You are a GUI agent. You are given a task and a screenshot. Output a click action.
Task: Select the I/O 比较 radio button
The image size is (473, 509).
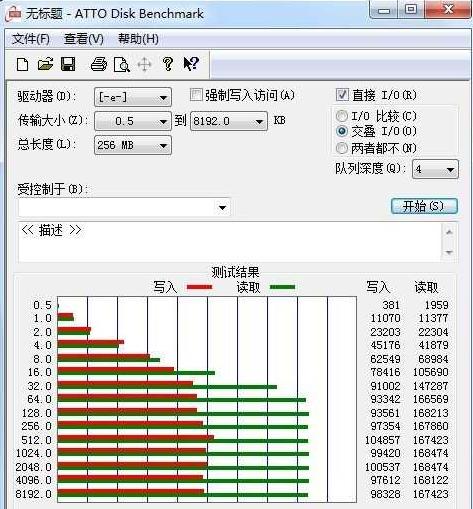342,116
